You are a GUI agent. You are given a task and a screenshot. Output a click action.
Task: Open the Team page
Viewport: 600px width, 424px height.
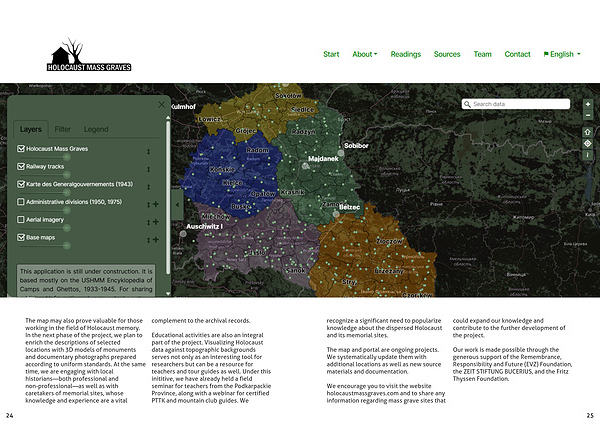tap(483, 54)
